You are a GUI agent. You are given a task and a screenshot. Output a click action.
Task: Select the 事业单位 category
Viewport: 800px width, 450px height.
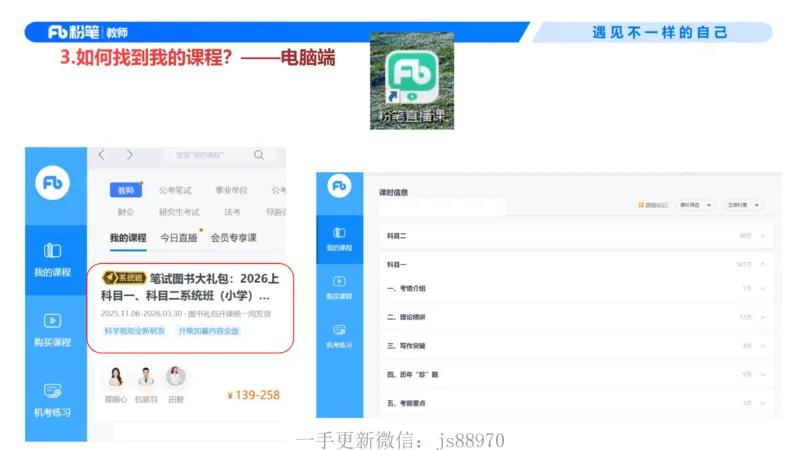(231, 190)
